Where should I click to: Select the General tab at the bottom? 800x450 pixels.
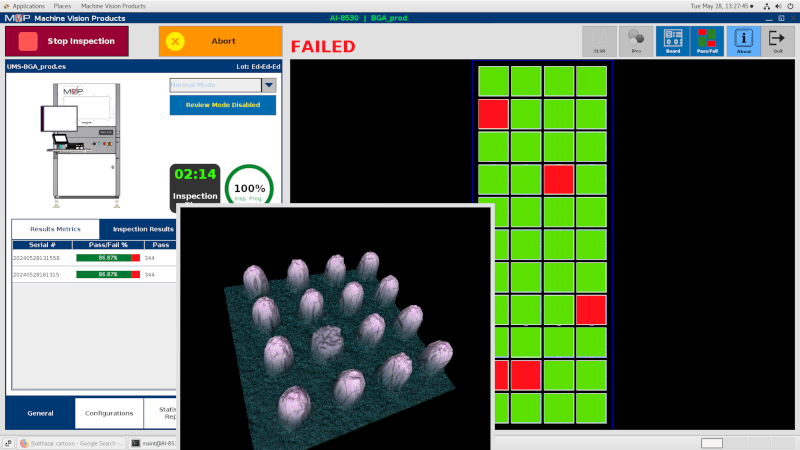[40, 413]
